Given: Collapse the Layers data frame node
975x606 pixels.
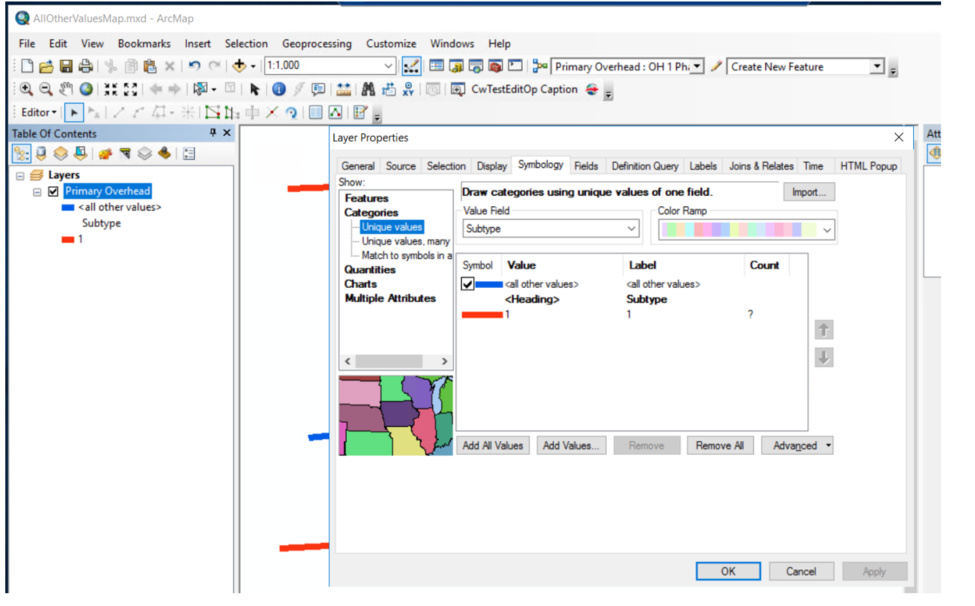Looking at the screenshot, I should point(20,176).
